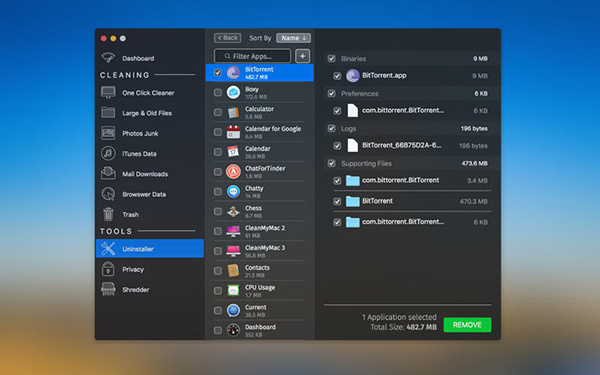Select the Dashboard 552 KB app row
This screenshot has height=375, width=600.
click(260, 330)
